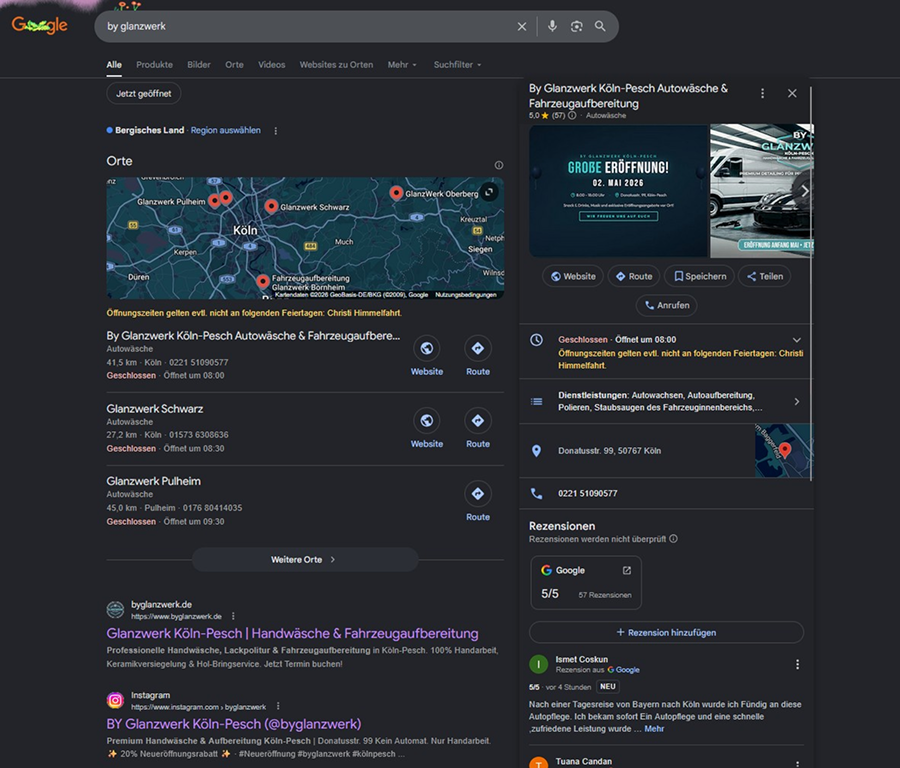
Task: Switch to the Orte tab
Action: (x=234, y=65)
